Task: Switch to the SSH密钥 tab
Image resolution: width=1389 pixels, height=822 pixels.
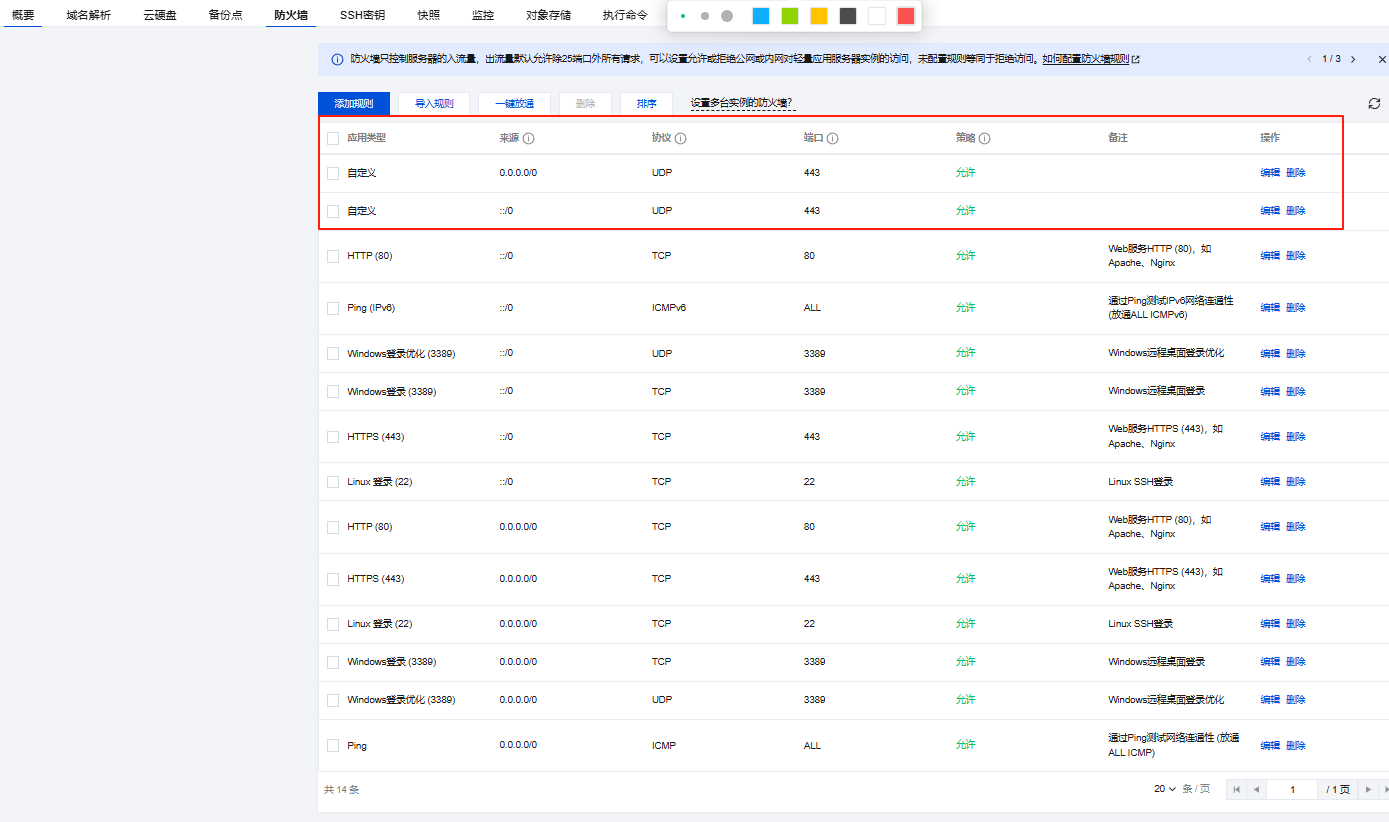Action: (362, 15)
